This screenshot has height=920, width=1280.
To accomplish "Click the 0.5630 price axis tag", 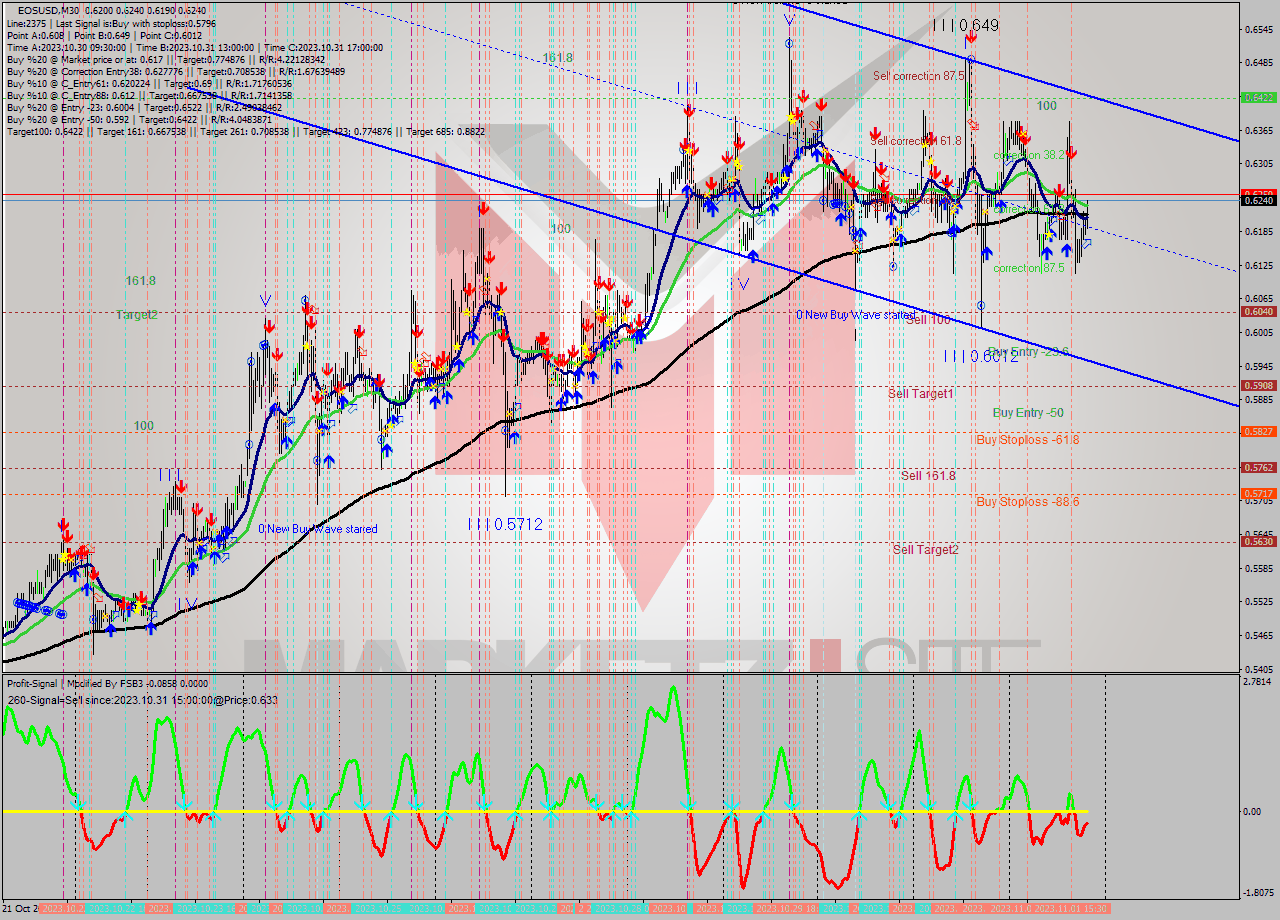I will tap(1257, 542).
